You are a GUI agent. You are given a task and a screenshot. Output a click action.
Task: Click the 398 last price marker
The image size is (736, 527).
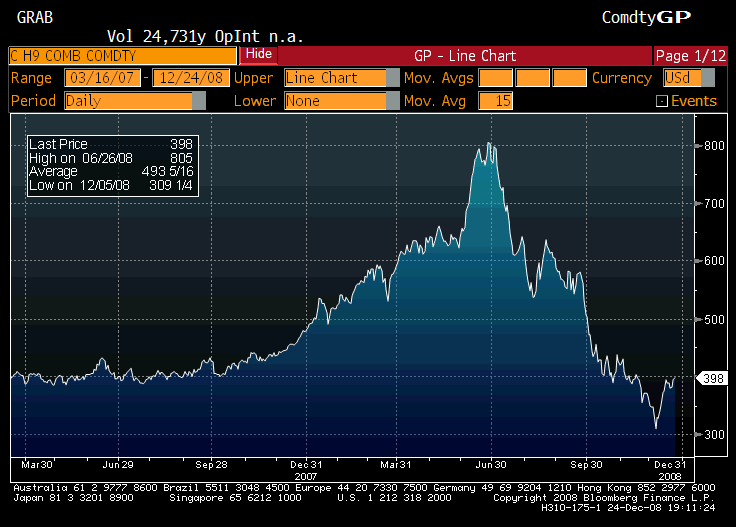coord(710,379)
